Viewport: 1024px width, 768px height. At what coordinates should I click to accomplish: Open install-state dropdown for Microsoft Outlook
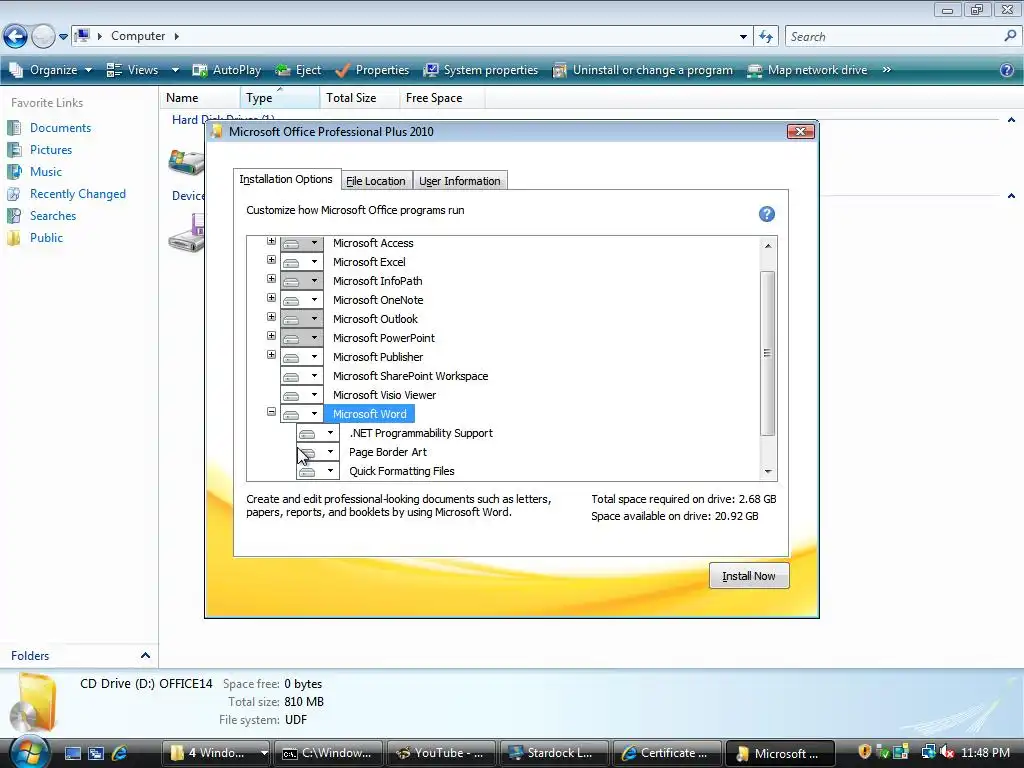(x=302, y=319)
